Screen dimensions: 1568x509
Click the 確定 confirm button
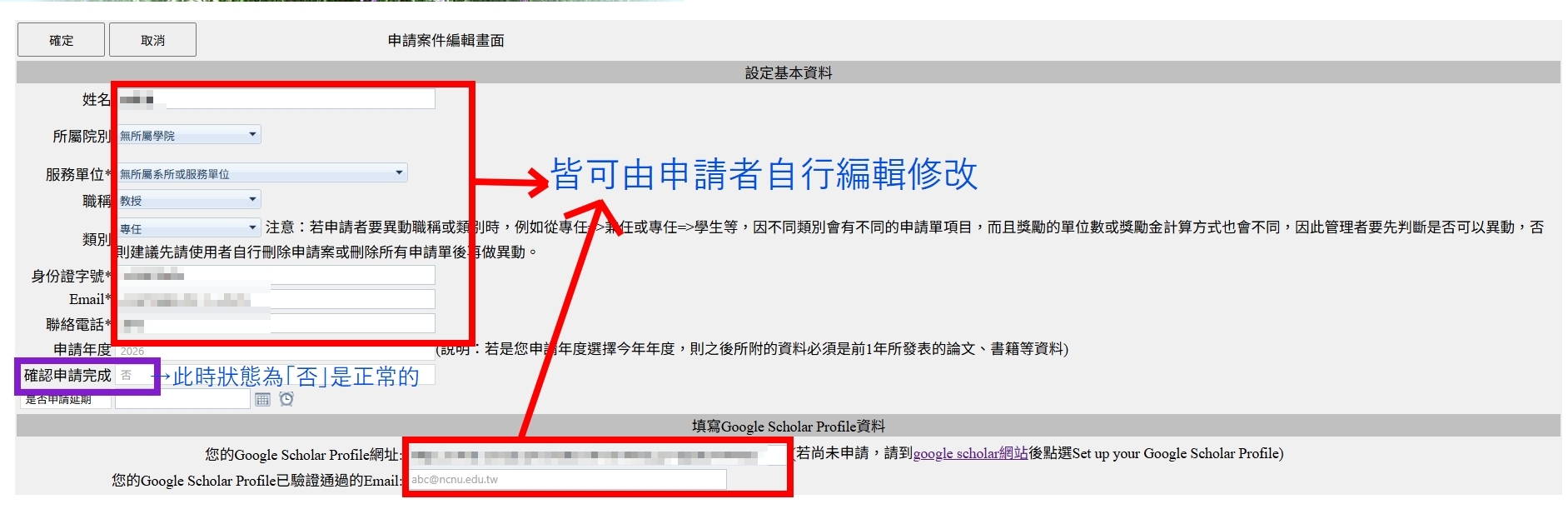pyautogui.click(x=61, y=40)
